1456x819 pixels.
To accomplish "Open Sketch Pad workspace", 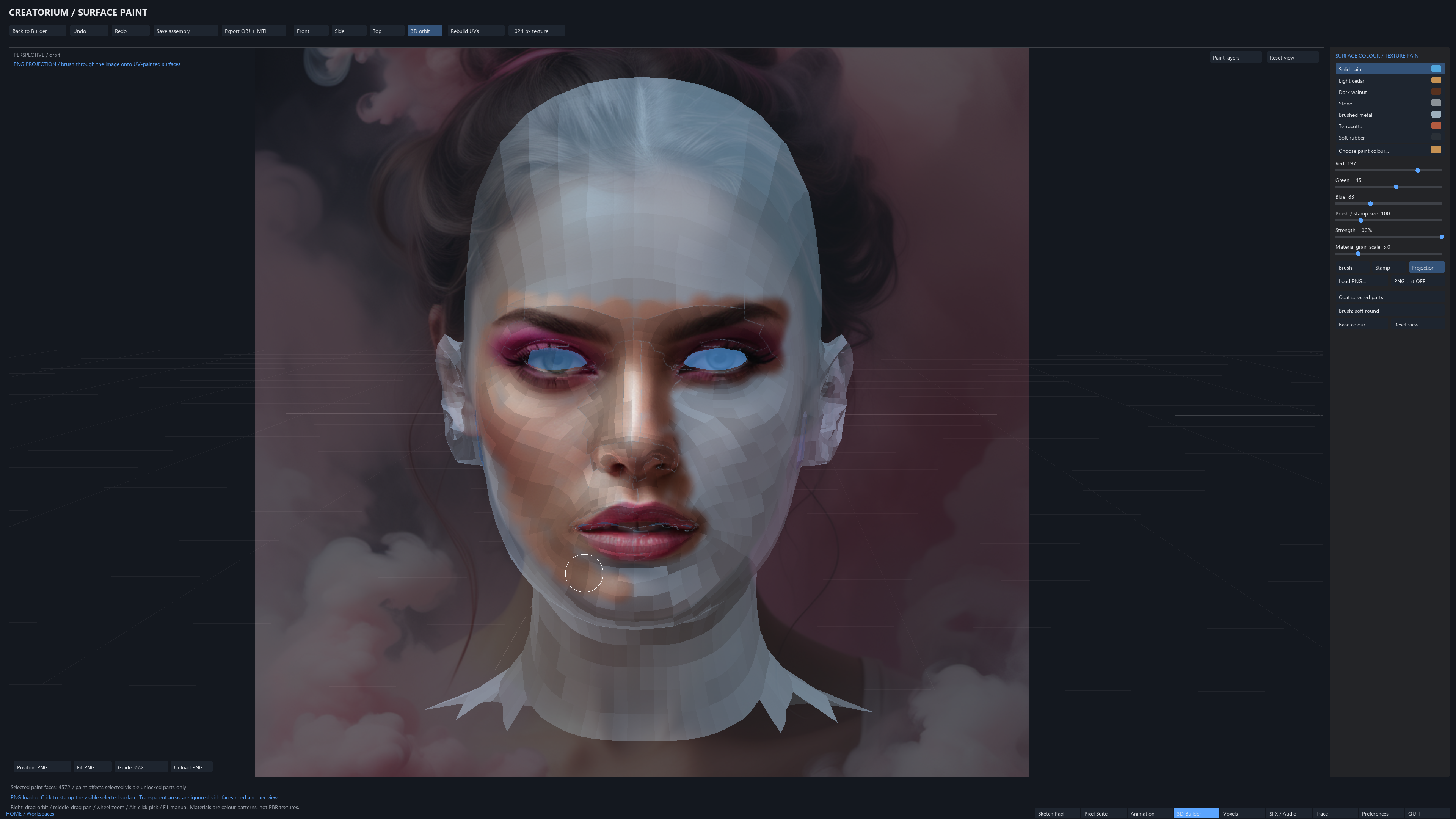I will pyautogui.click(x=1057, y=813).
